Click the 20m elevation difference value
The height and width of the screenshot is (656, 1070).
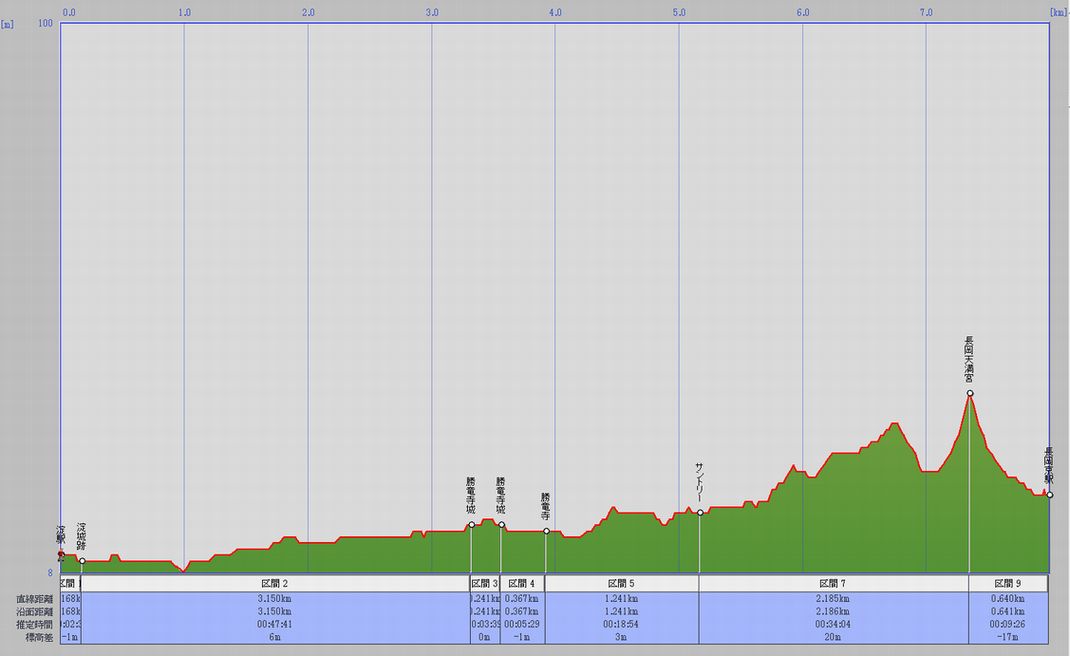click(833, 637)
